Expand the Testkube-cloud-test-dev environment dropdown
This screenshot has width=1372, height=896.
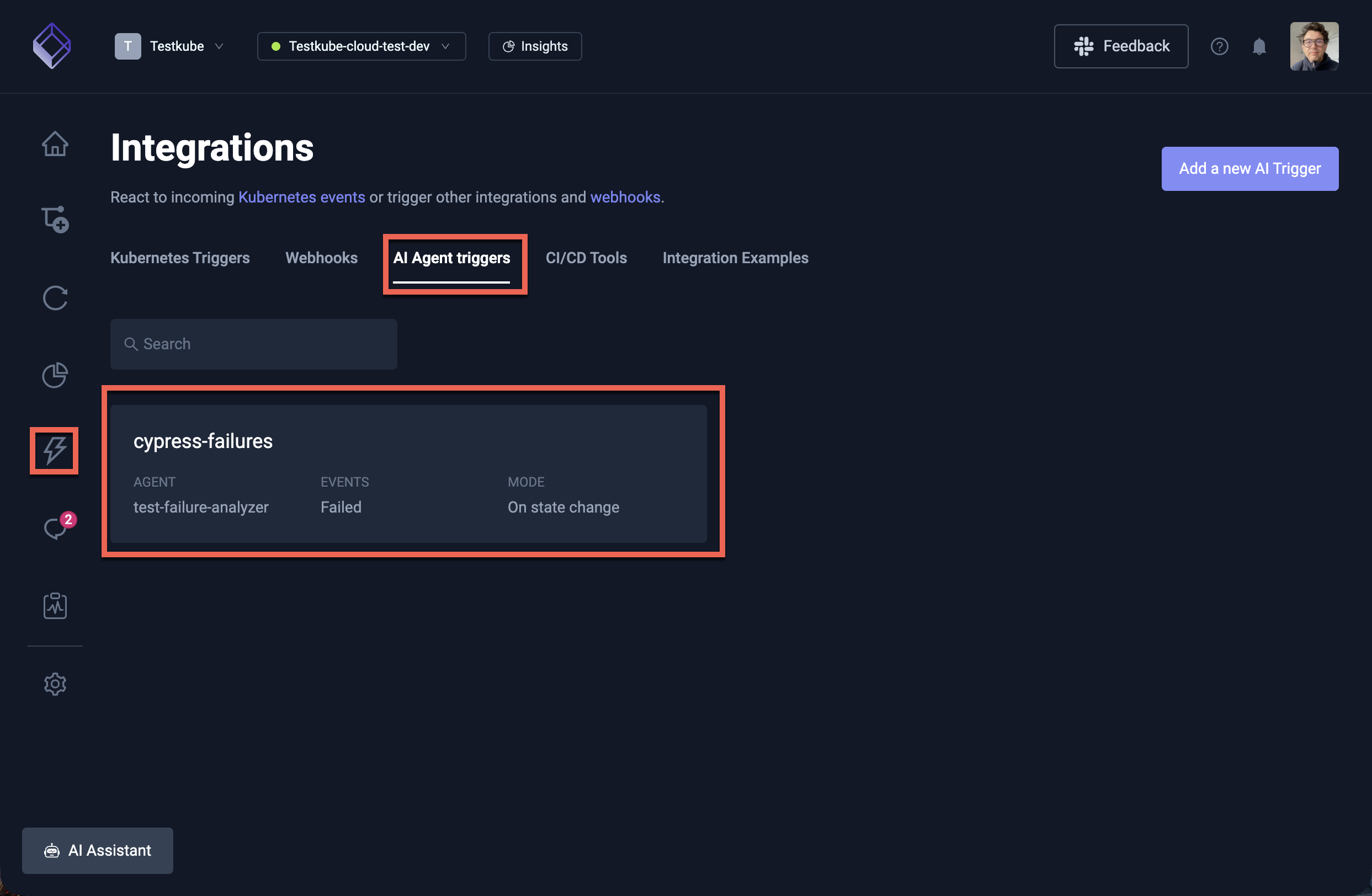[x=361, y=46]
